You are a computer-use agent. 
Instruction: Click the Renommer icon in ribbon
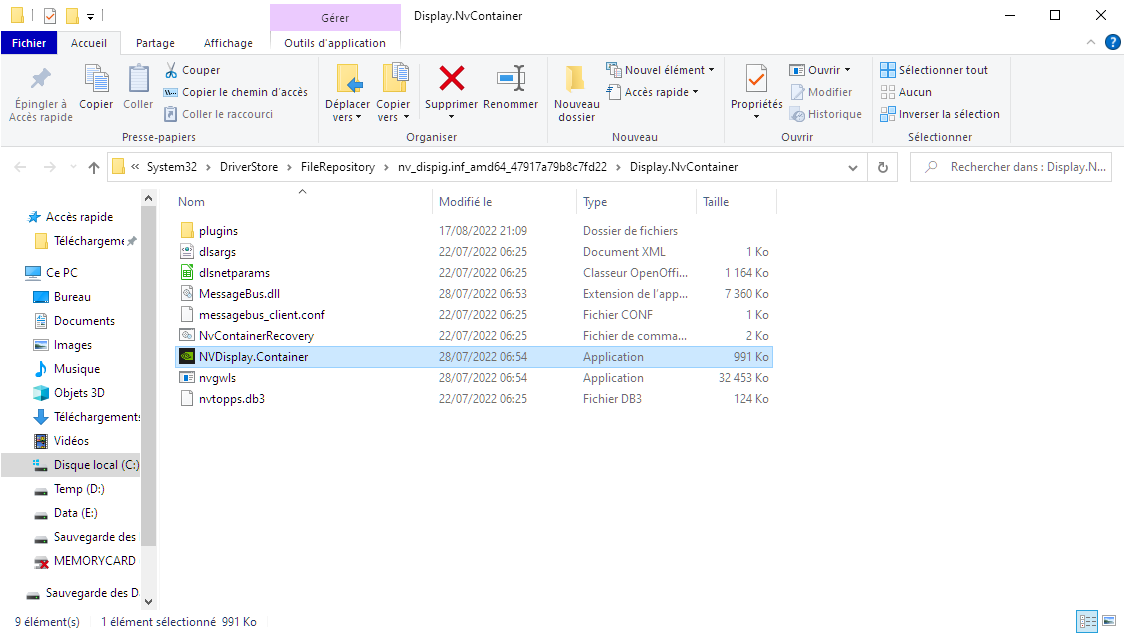coord(510,79)
